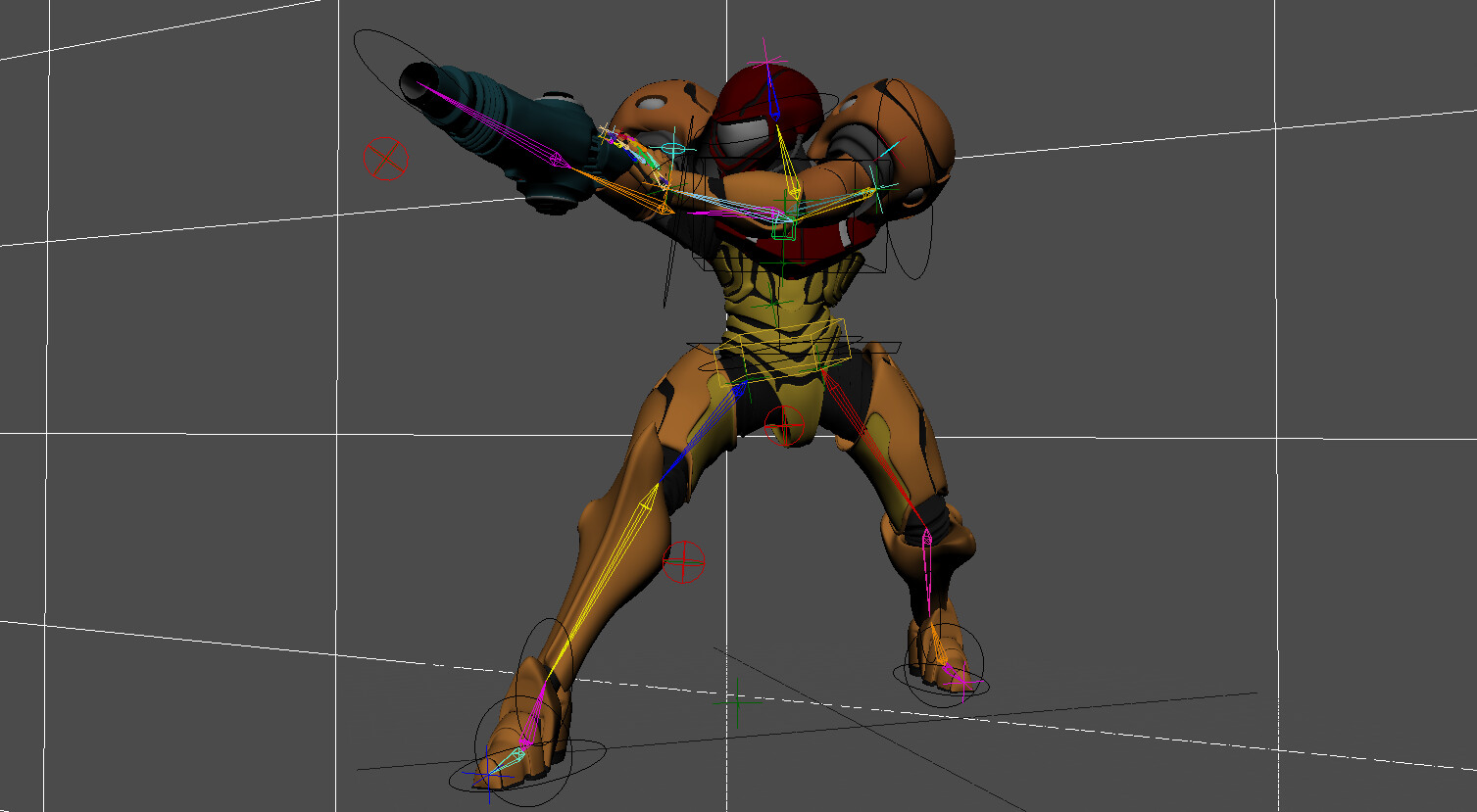Image resolution: width=1477 pixels, height=812 pixels.
Task: Select the yellow hip box control at the waist
Action: [782, 352]
